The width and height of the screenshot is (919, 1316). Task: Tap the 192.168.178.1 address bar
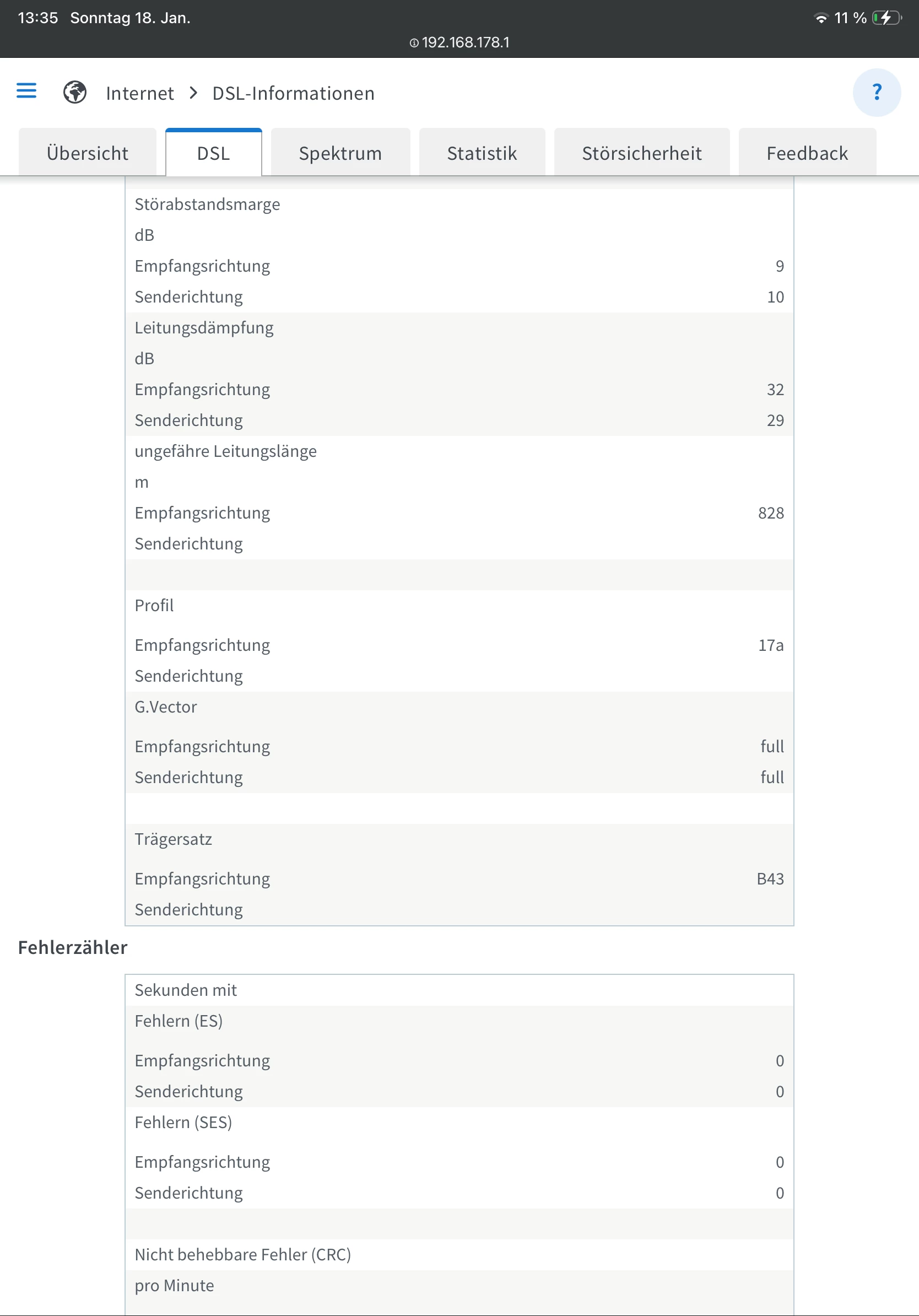tap(465, 43)
